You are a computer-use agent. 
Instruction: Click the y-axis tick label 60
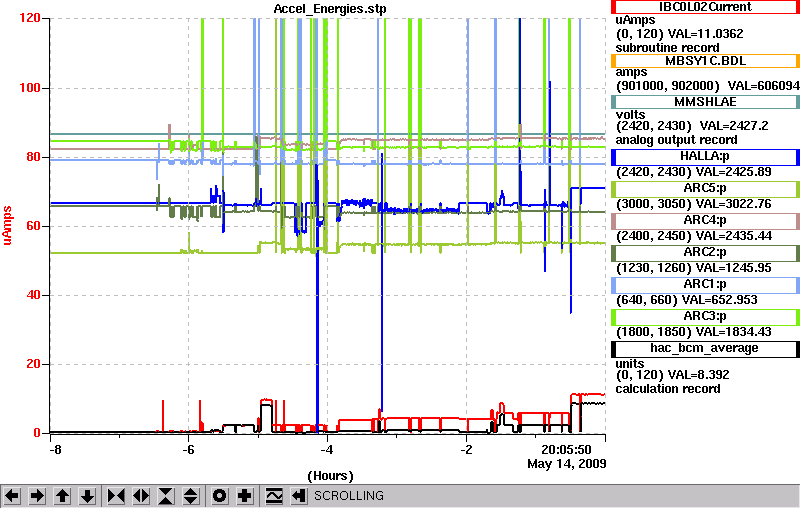pyautogui.click(x=33, y=226)
